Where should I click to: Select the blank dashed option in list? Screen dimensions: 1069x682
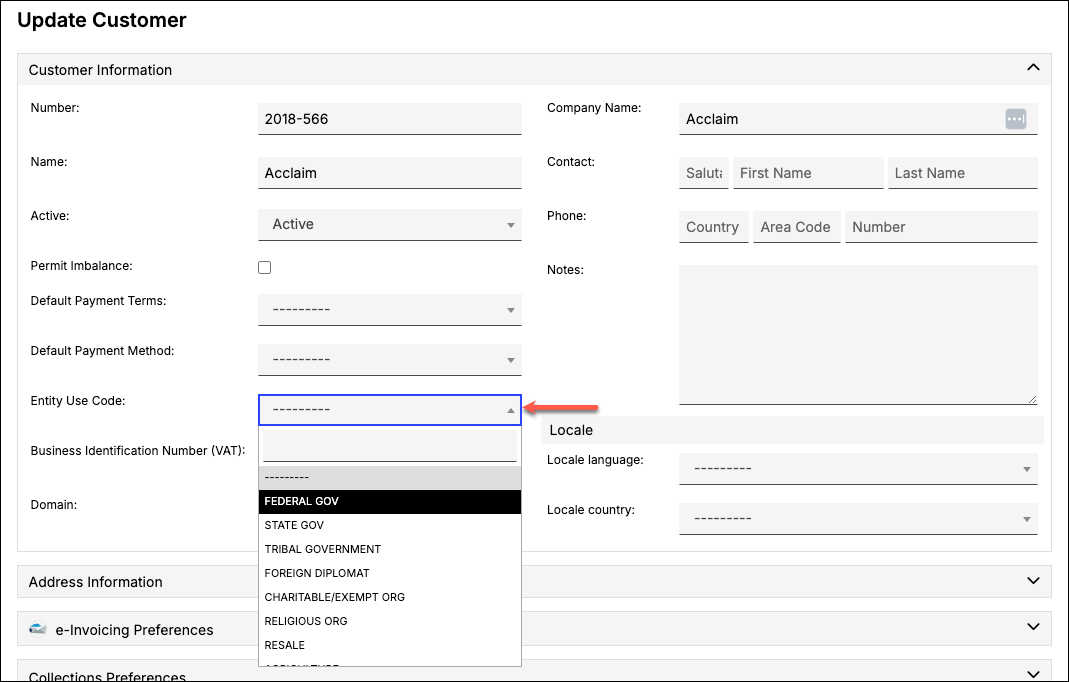tap(390, 477)
